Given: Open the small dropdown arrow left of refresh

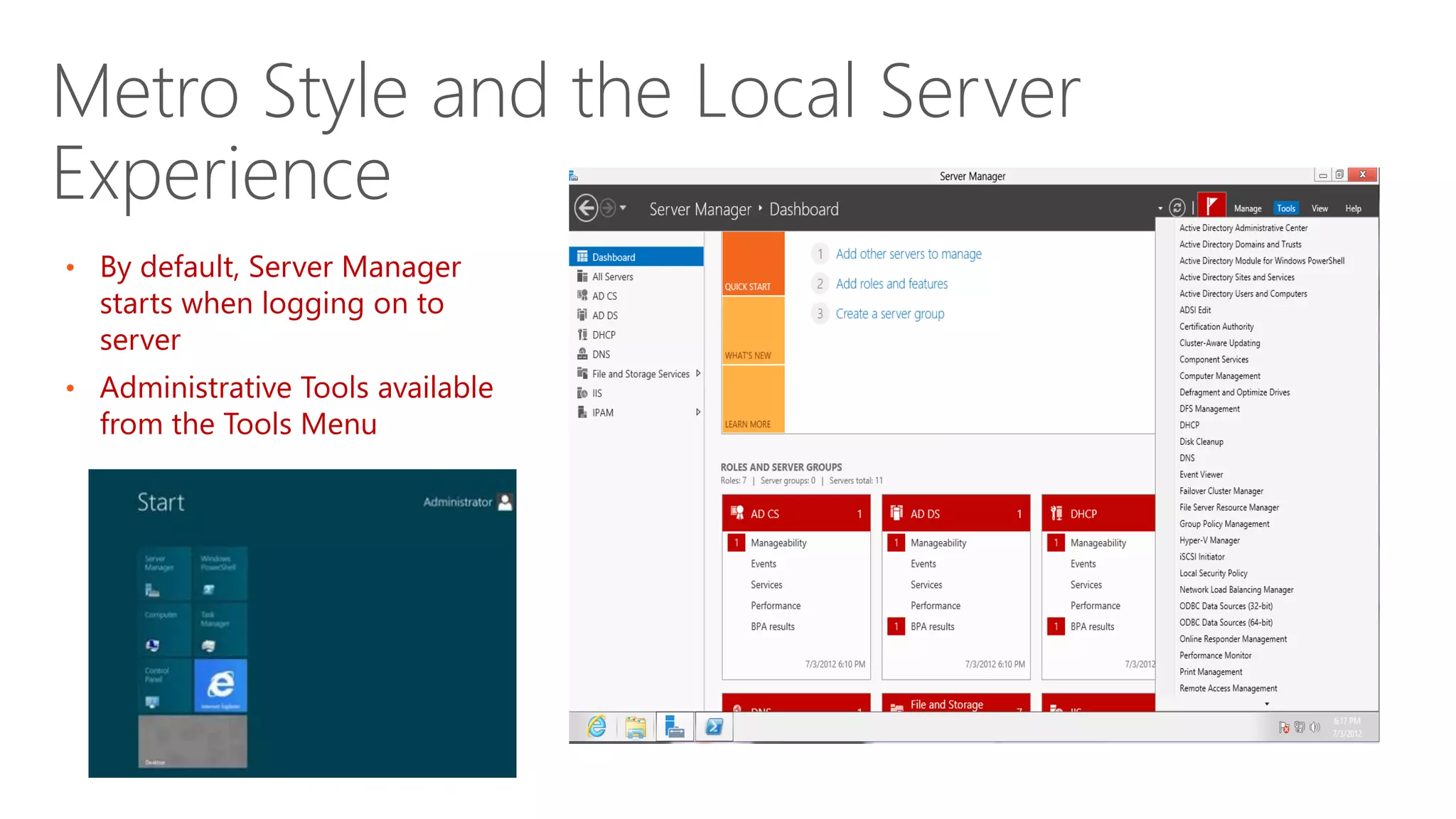Looking at the screenshot, I should (1160, 208).
